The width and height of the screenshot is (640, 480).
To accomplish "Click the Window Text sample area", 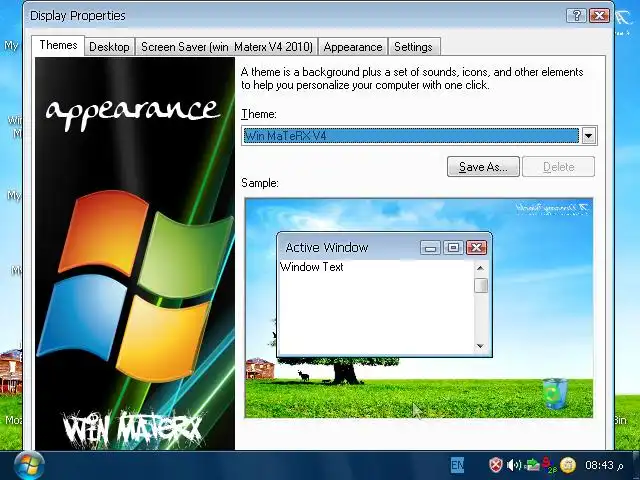I will point(312,267).
